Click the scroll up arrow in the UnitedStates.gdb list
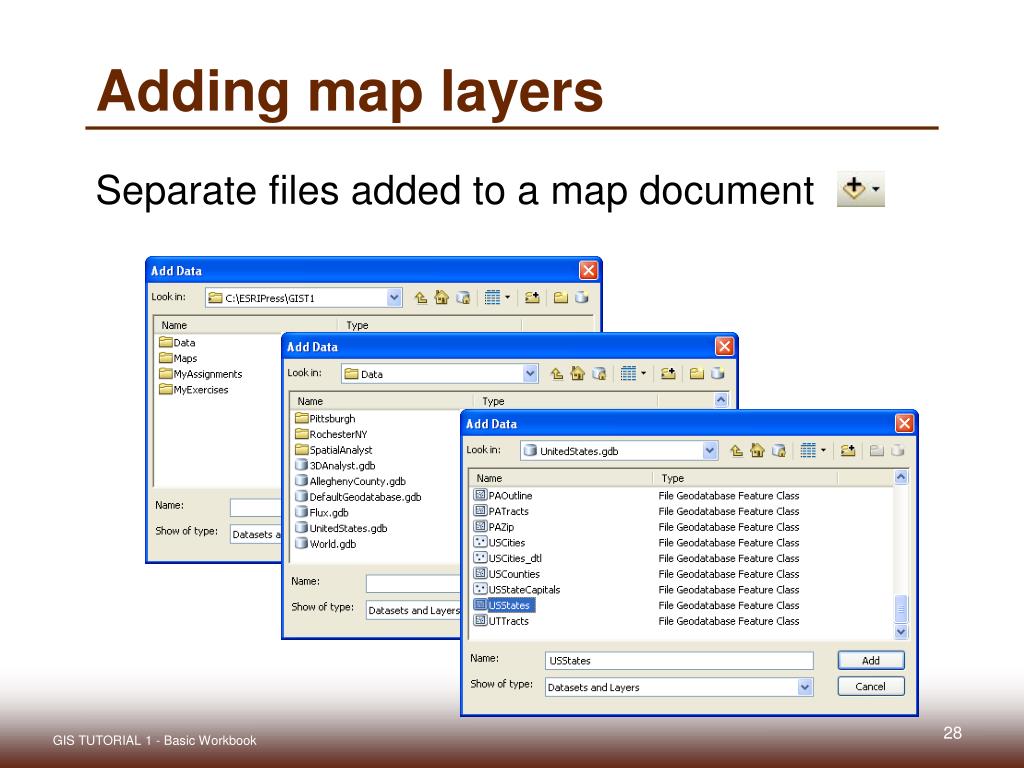This screenshot has height=768, width=1024. (x=901, y=477)
